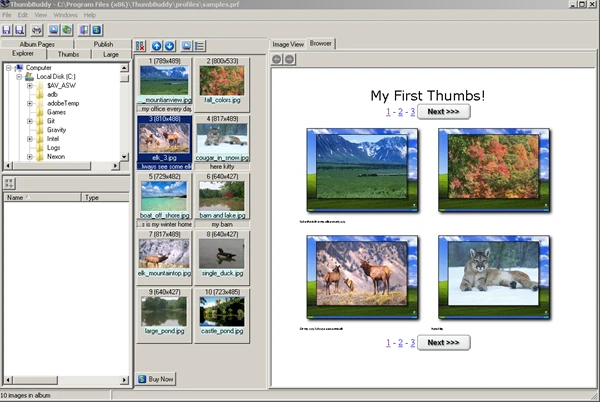Select the Gravity folder in the tree
600x402 pixels.
[x=56, y=130]
